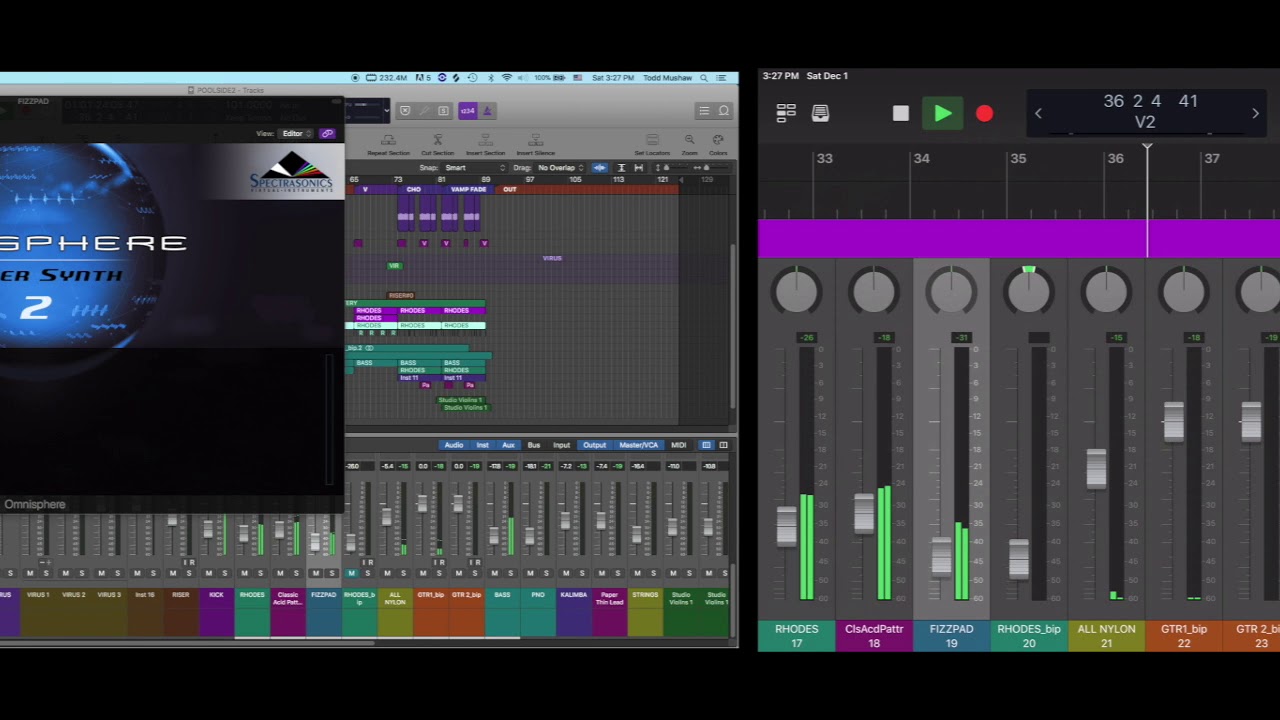The width and height of the screenshot is (1280, 720).
Task: Mute the KALIMBA channel in Logic mixer
Action: tap(565, 573)
